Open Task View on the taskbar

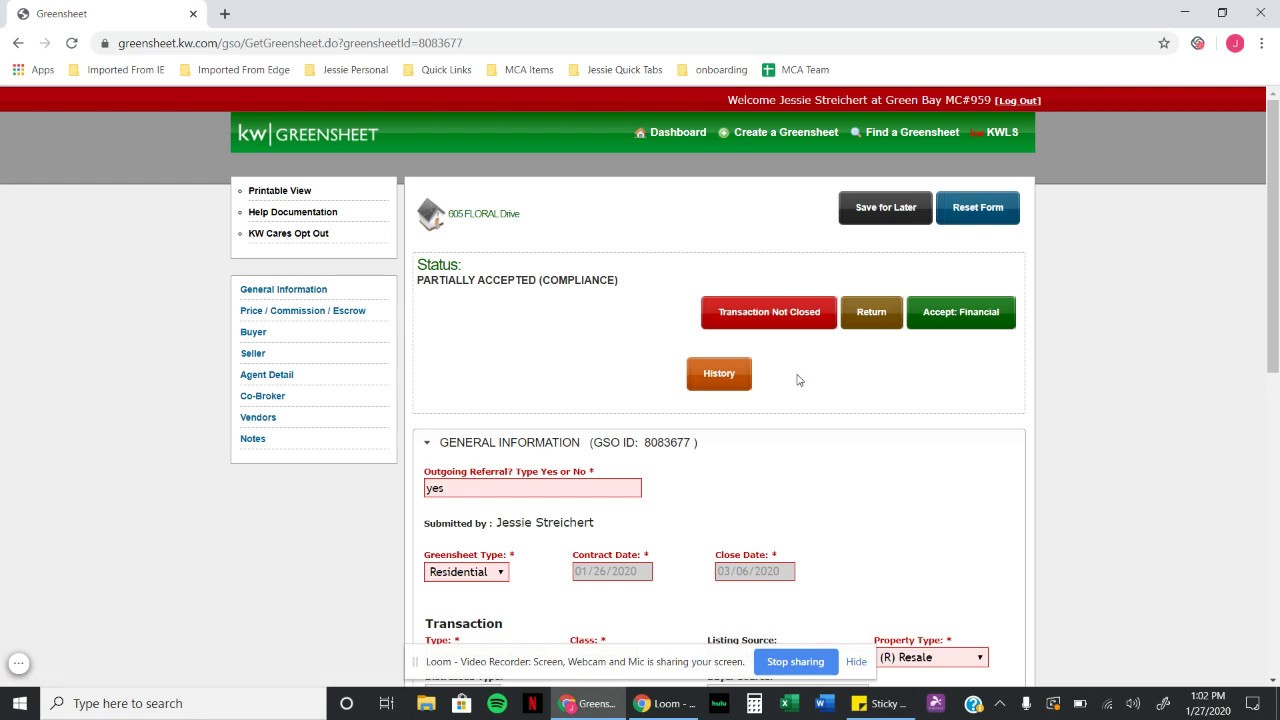tap(386, 704)
